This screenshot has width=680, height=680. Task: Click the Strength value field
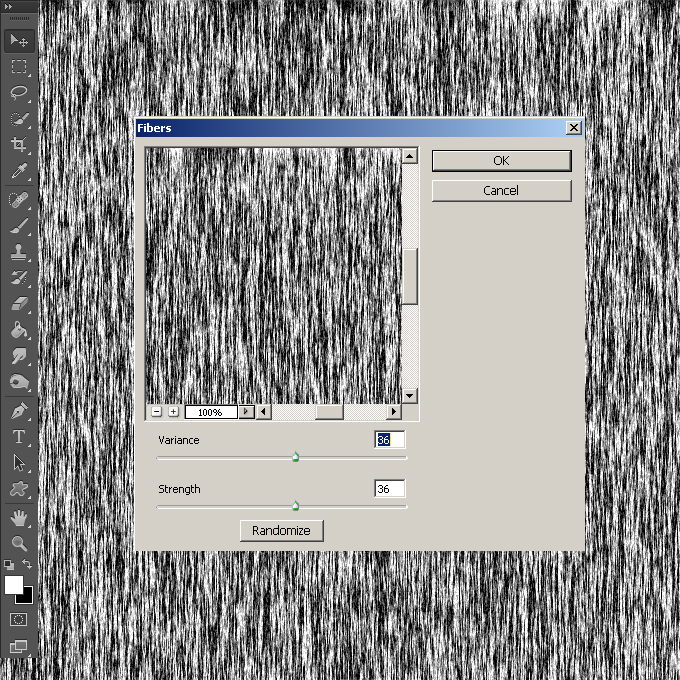389,489
